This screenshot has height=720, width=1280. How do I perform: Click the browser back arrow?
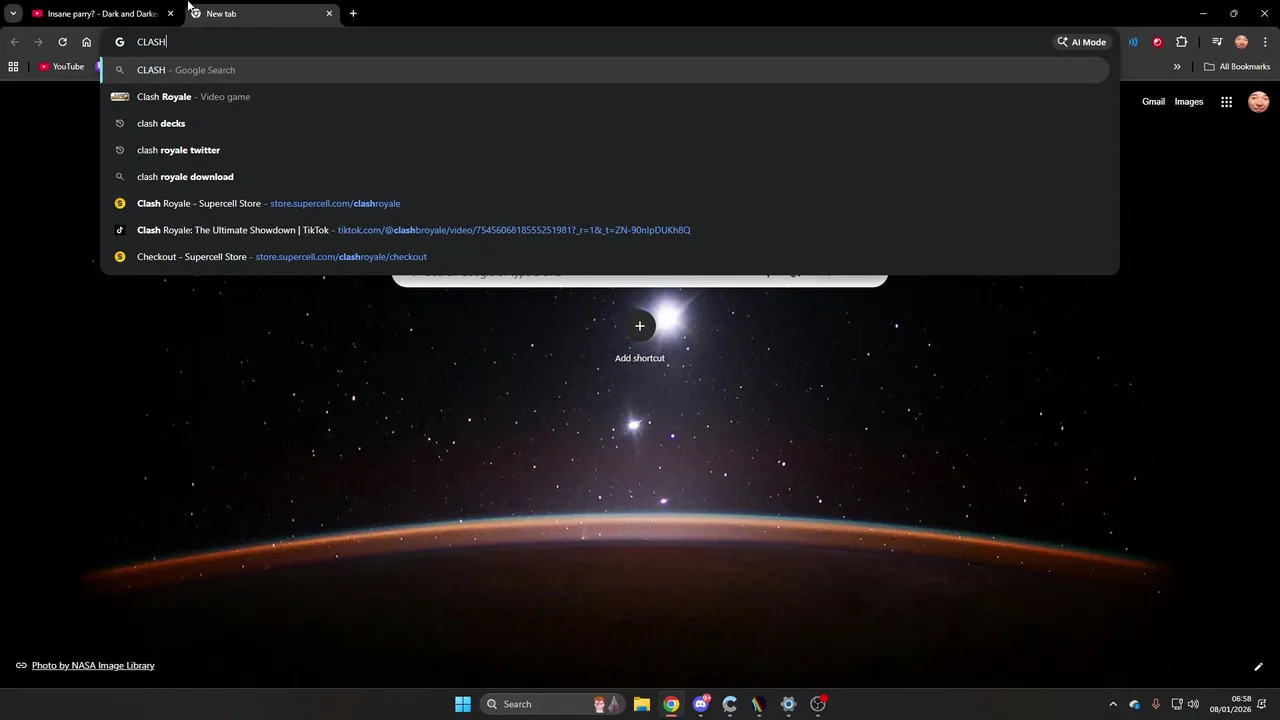pos(14,42)
